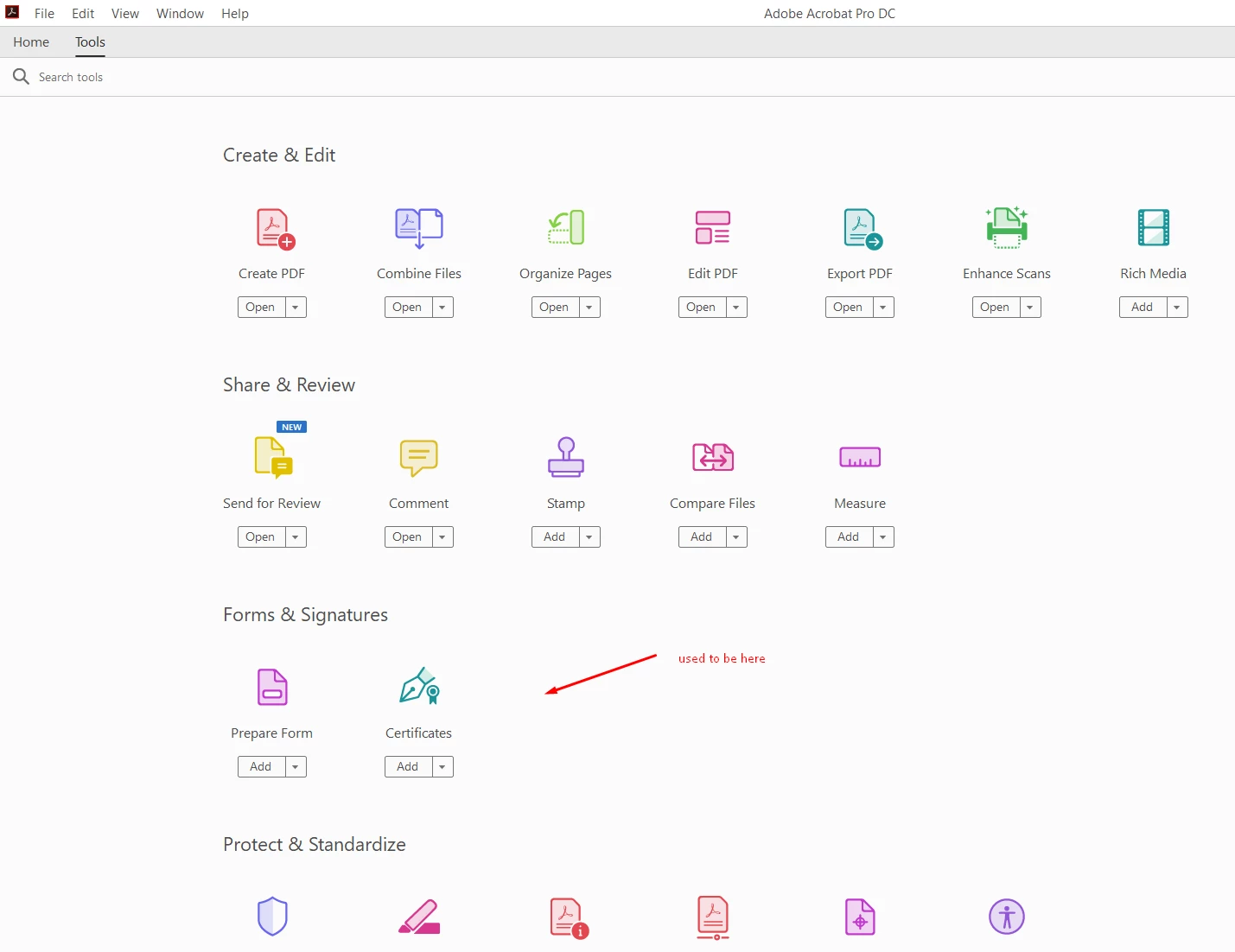Click Open under Comment
Screen dimensions: 1235x952
(408, 536)
